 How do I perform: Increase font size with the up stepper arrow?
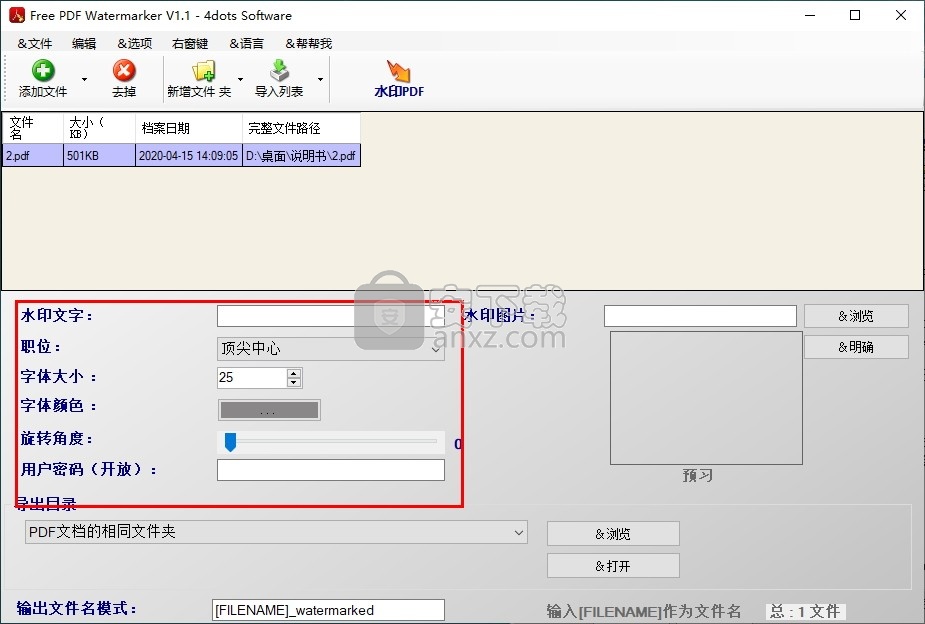(x=294, y=373)
